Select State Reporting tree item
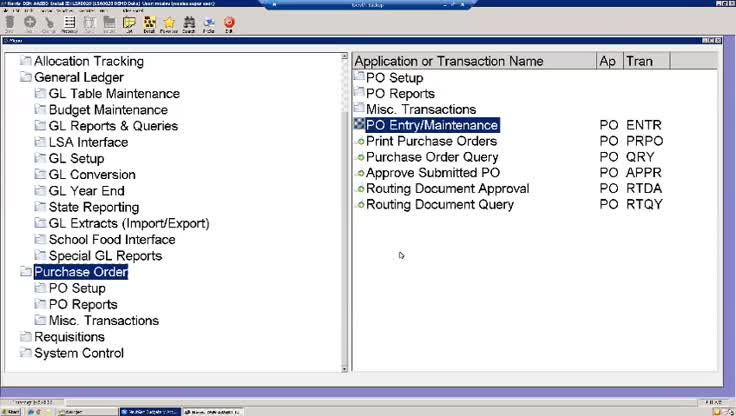Screen dimensions: 736x416 tap(94, 207)
